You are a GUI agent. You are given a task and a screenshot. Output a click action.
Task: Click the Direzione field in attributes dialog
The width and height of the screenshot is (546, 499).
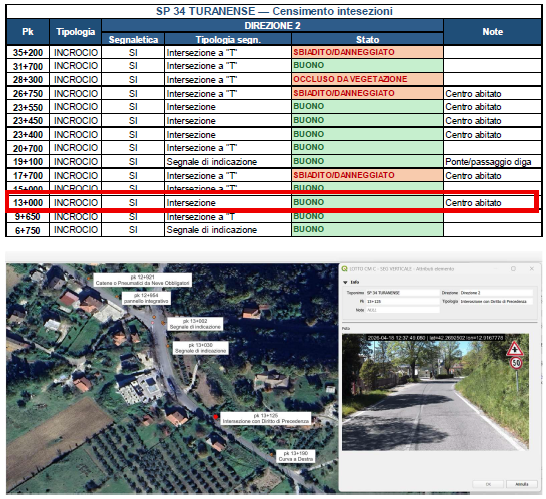pos(496,293)
